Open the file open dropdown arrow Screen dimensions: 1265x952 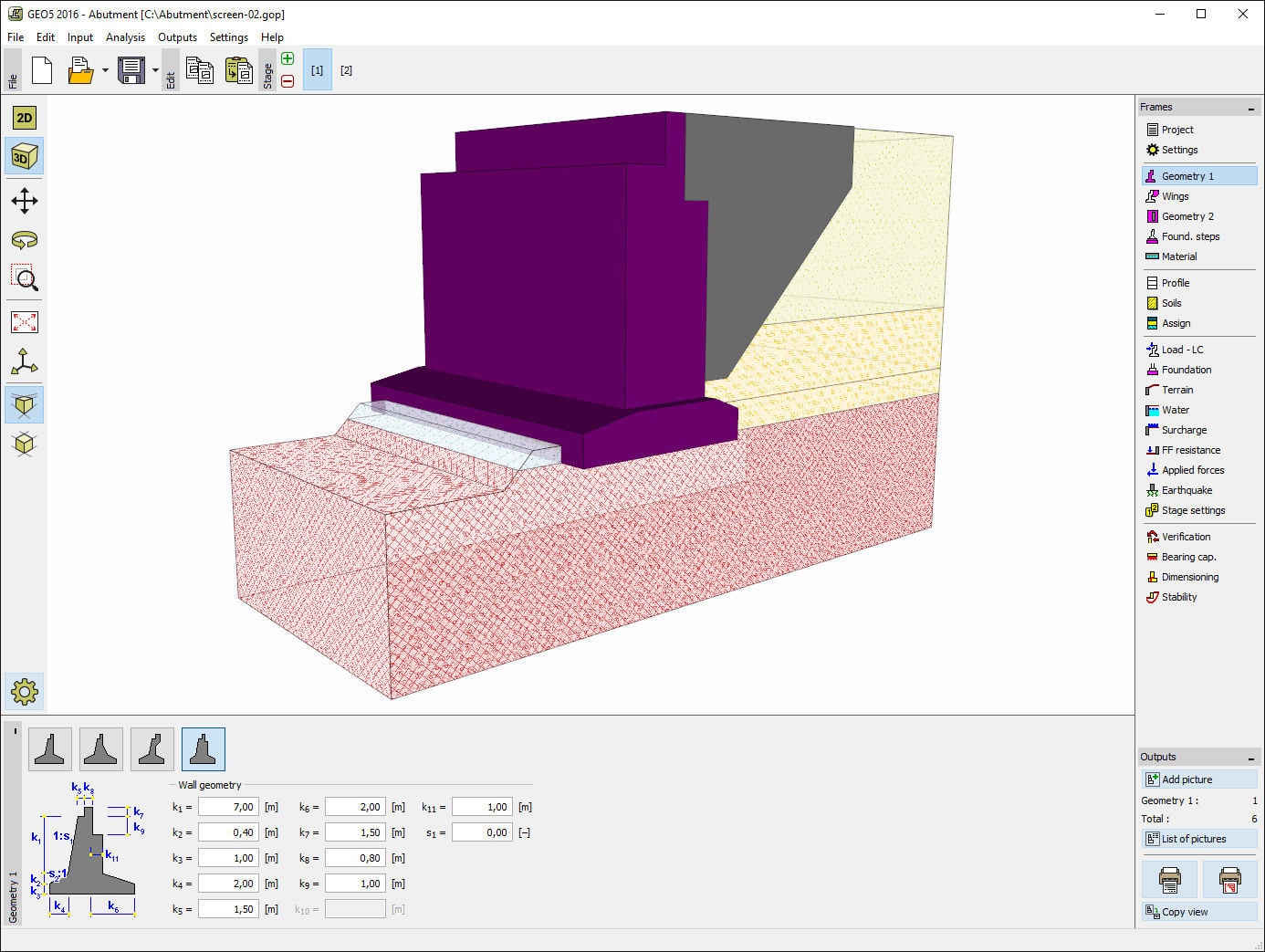(103, 70)
